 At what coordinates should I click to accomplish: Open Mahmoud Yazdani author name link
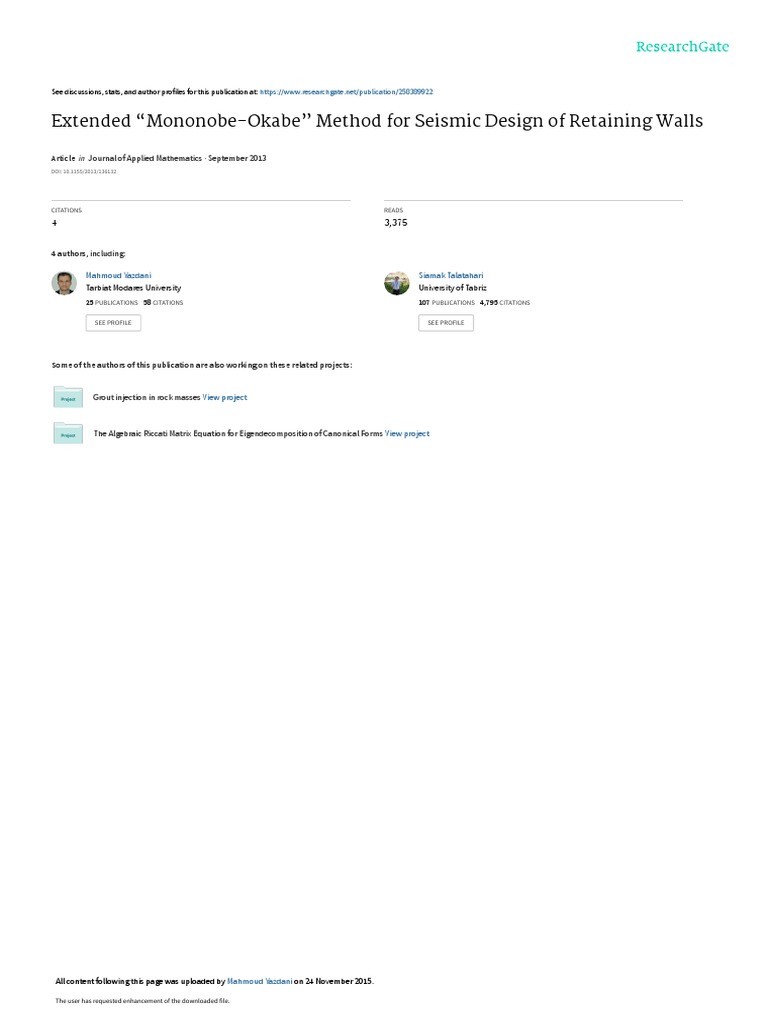click(118, 276)
